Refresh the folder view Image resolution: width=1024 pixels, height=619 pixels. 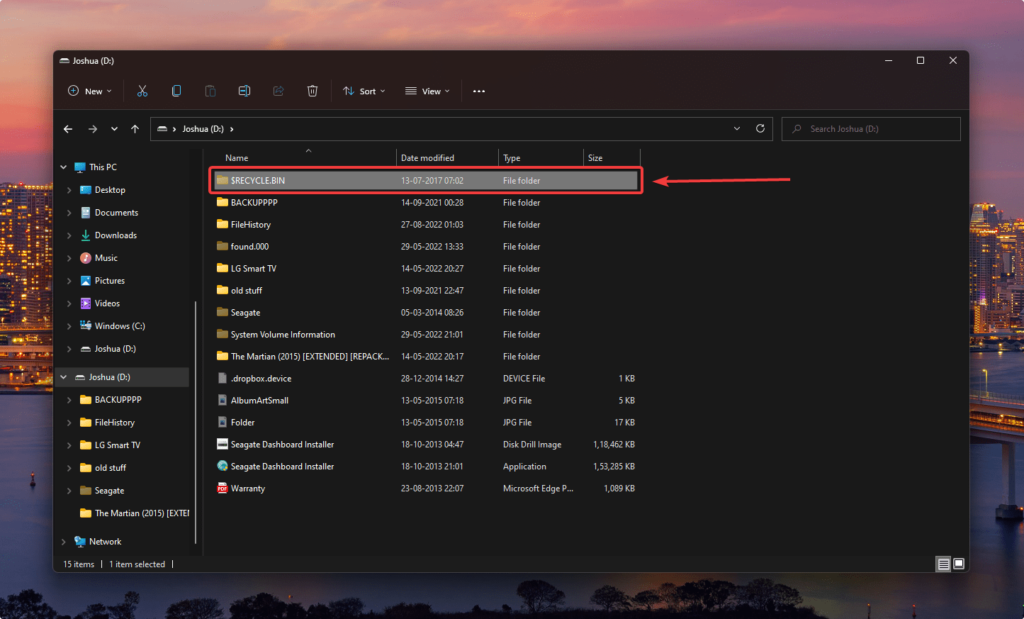coord(760,128)
